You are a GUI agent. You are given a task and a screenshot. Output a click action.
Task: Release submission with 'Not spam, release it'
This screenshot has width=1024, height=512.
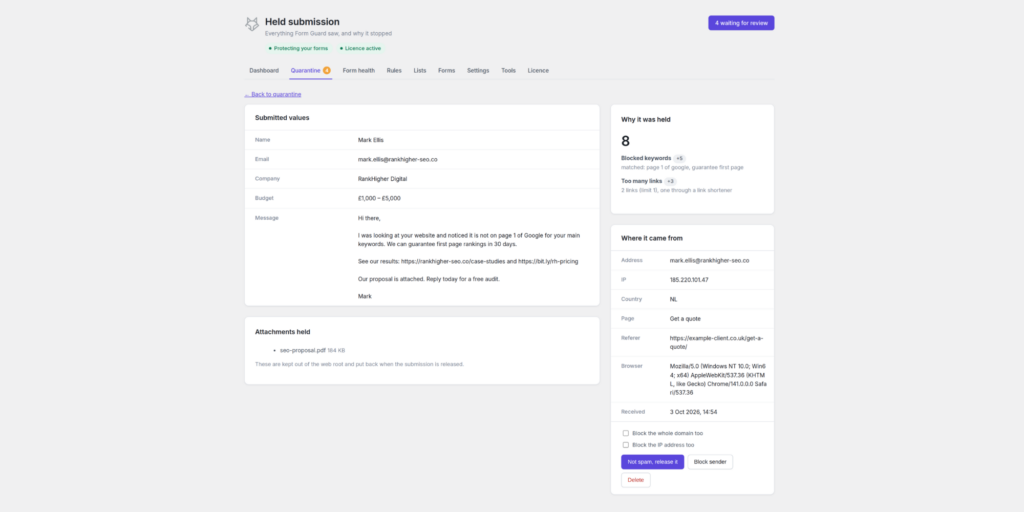click(x=652, y=462)
